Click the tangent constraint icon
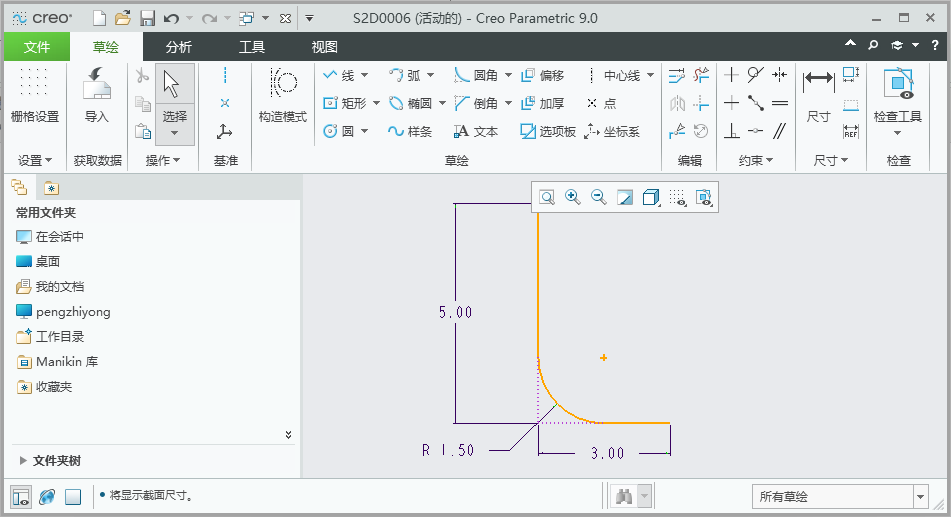 click(x=755, y=75)
